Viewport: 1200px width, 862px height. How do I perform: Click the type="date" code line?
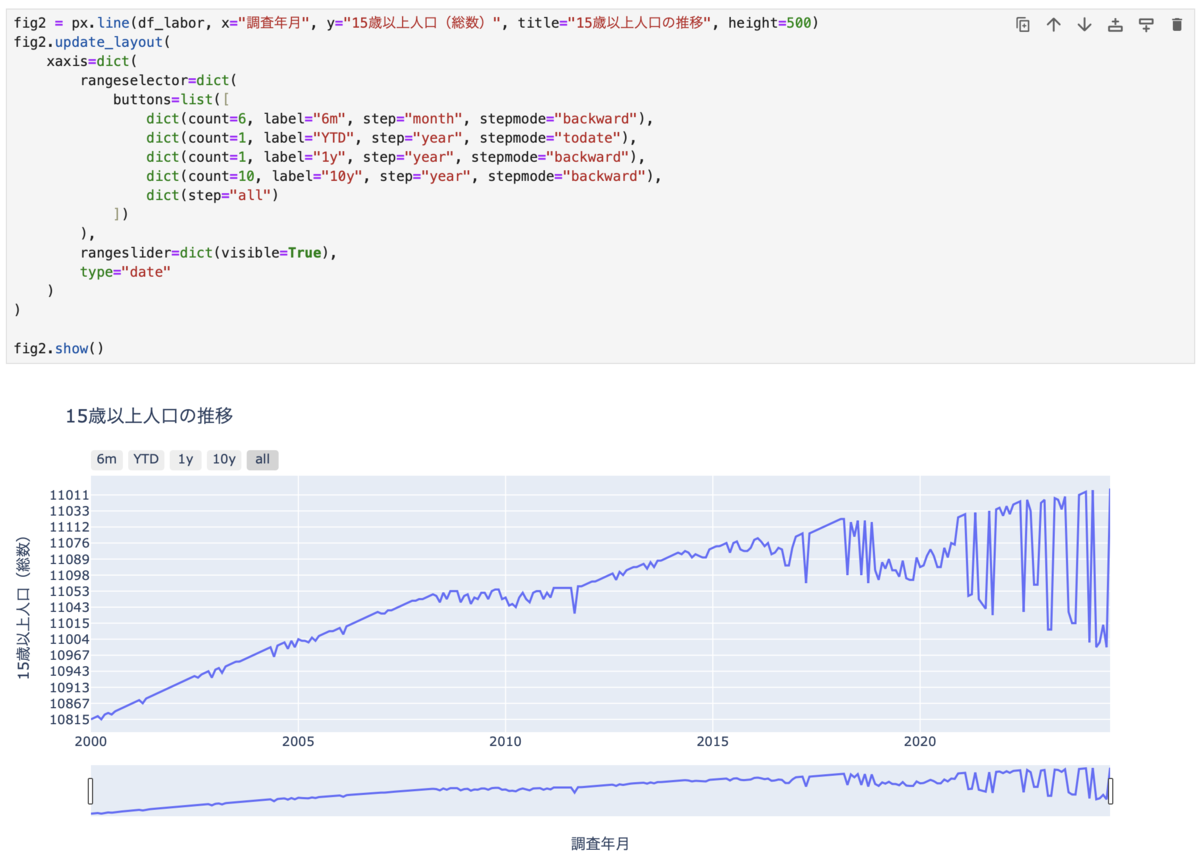[x=126, y=272]
